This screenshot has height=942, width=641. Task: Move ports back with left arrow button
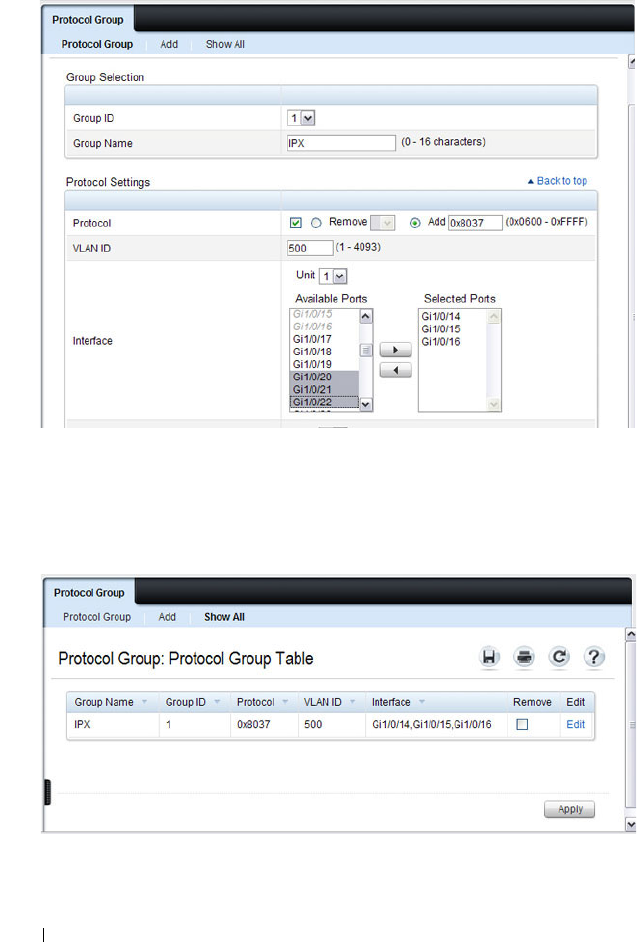tap(395, 370)
